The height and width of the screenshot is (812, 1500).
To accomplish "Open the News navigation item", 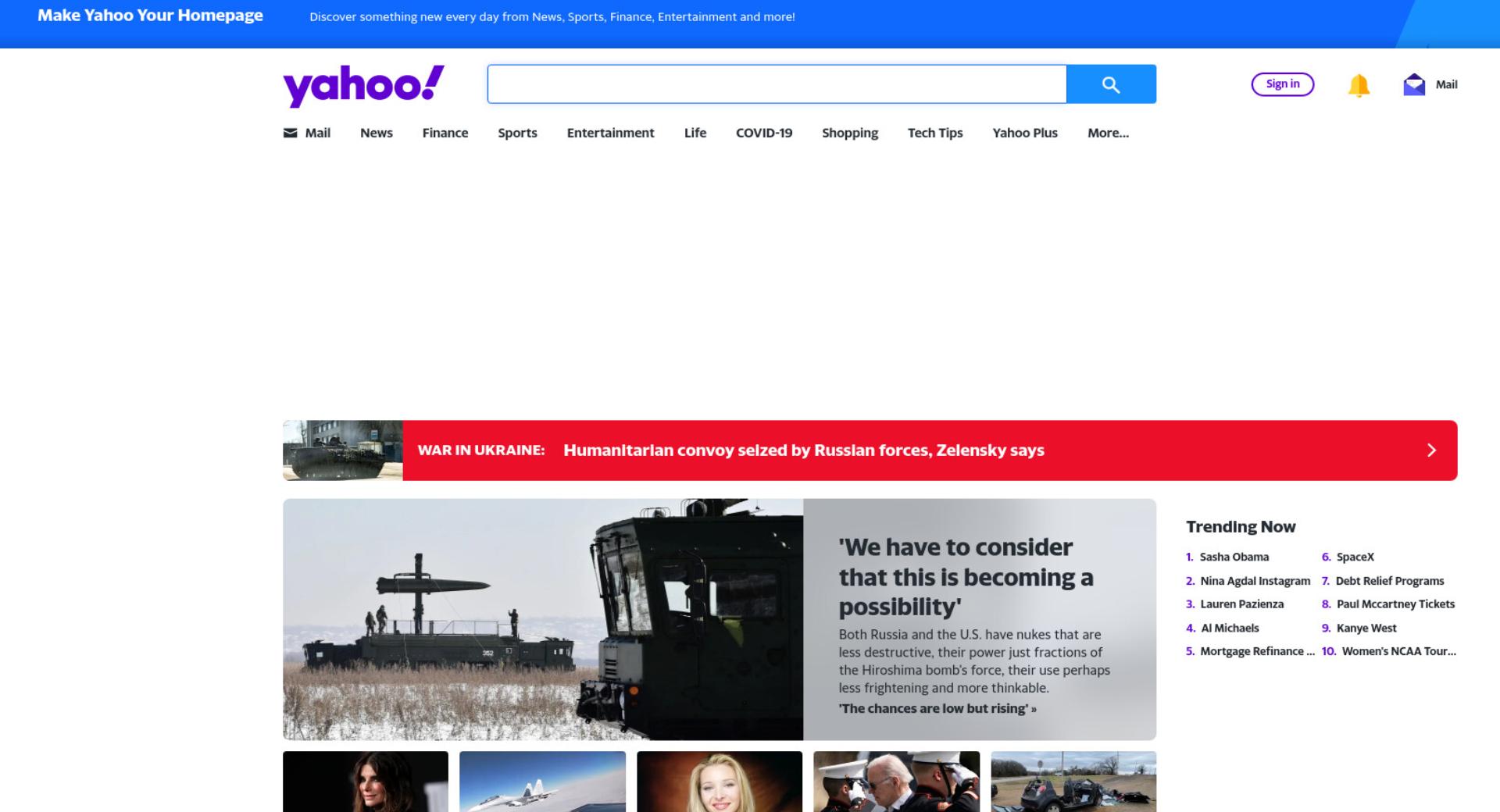I will tap(377, 133).
